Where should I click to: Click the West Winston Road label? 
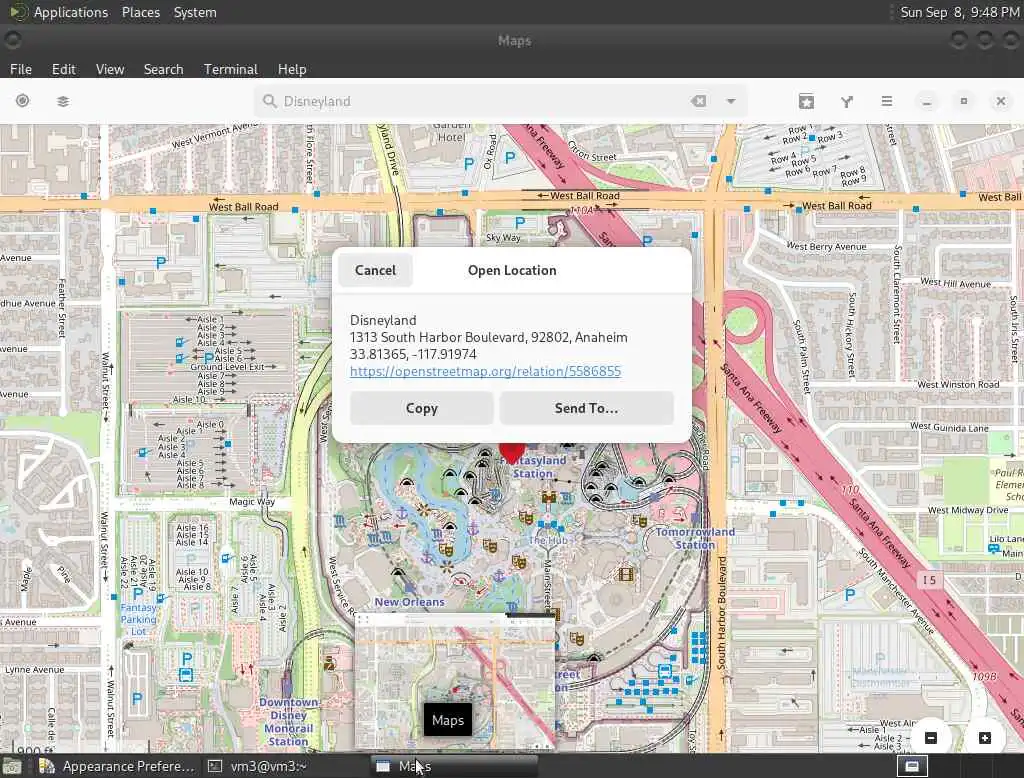point(958,384)
